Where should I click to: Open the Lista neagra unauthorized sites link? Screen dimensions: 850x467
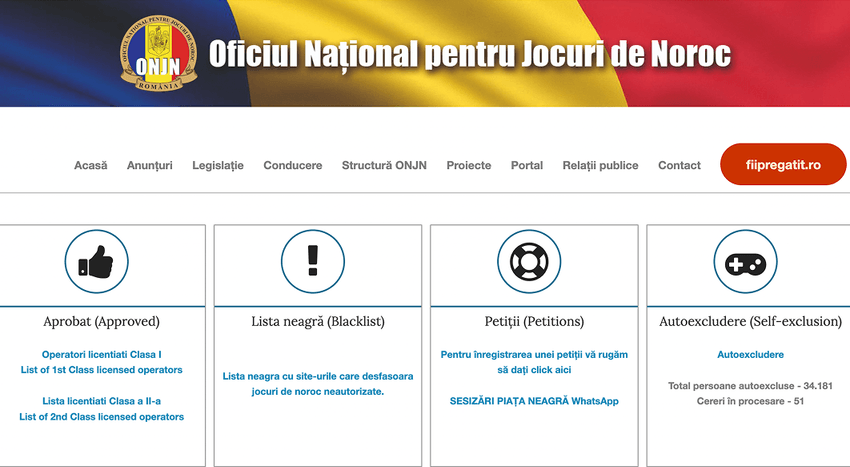coord(317,384)
